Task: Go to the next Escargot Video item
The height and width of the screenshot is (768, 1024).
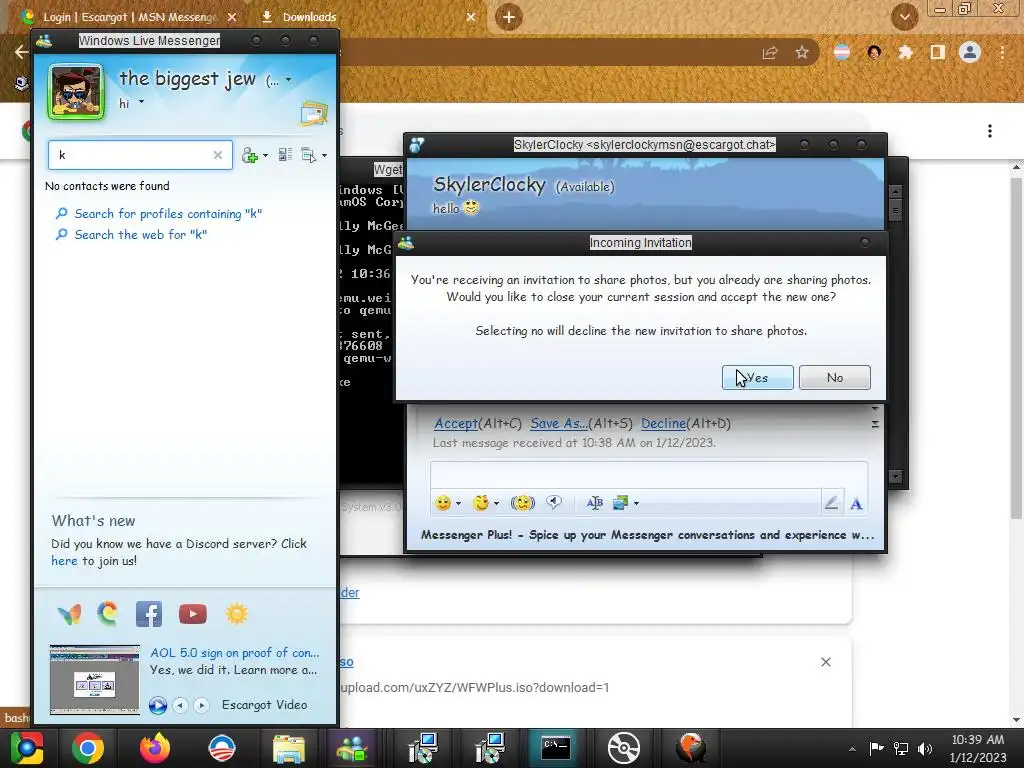Action: pos(201,705)
